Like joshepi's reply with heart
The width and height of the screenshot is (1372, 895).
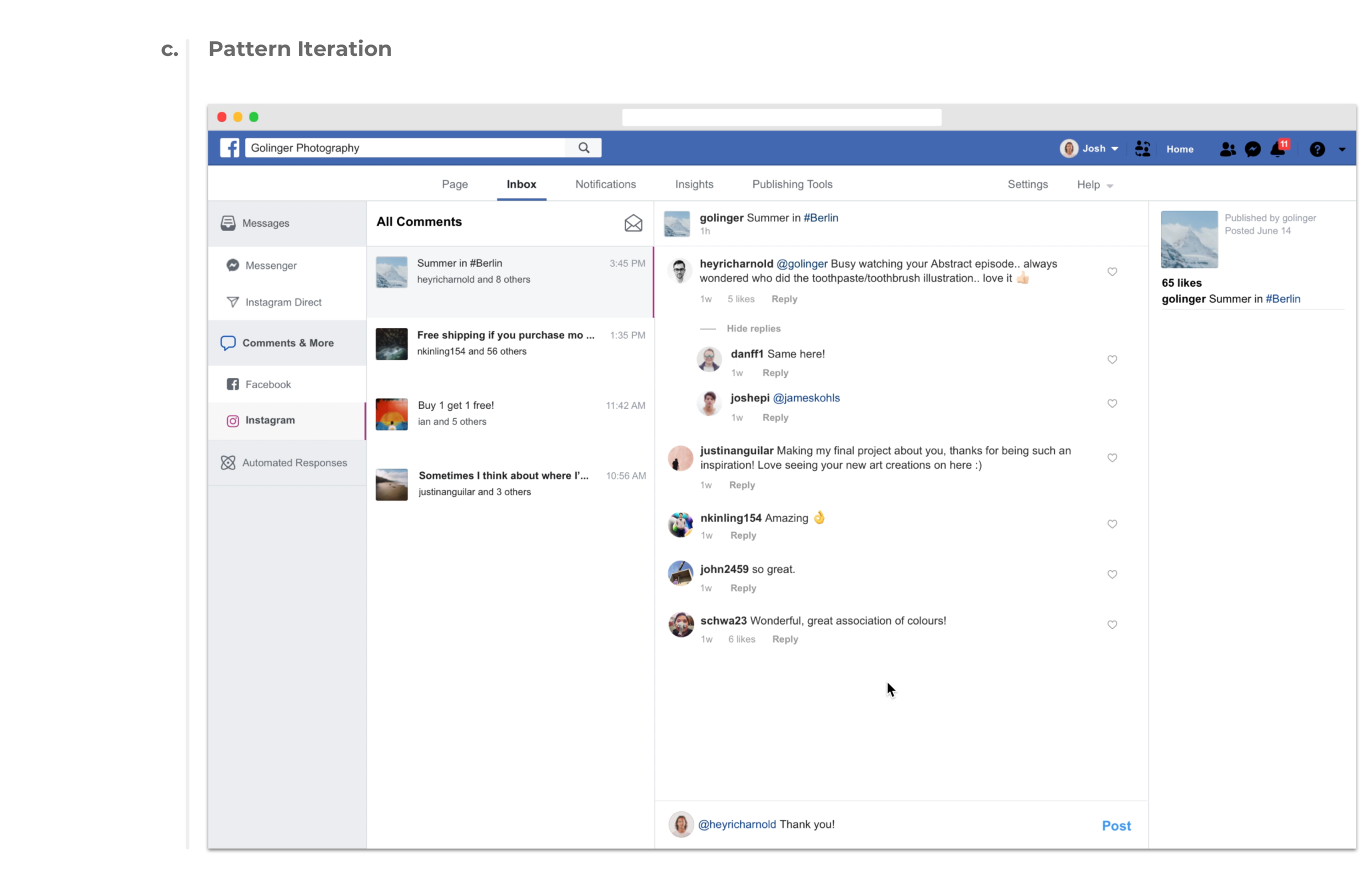tap(1112, 403)
